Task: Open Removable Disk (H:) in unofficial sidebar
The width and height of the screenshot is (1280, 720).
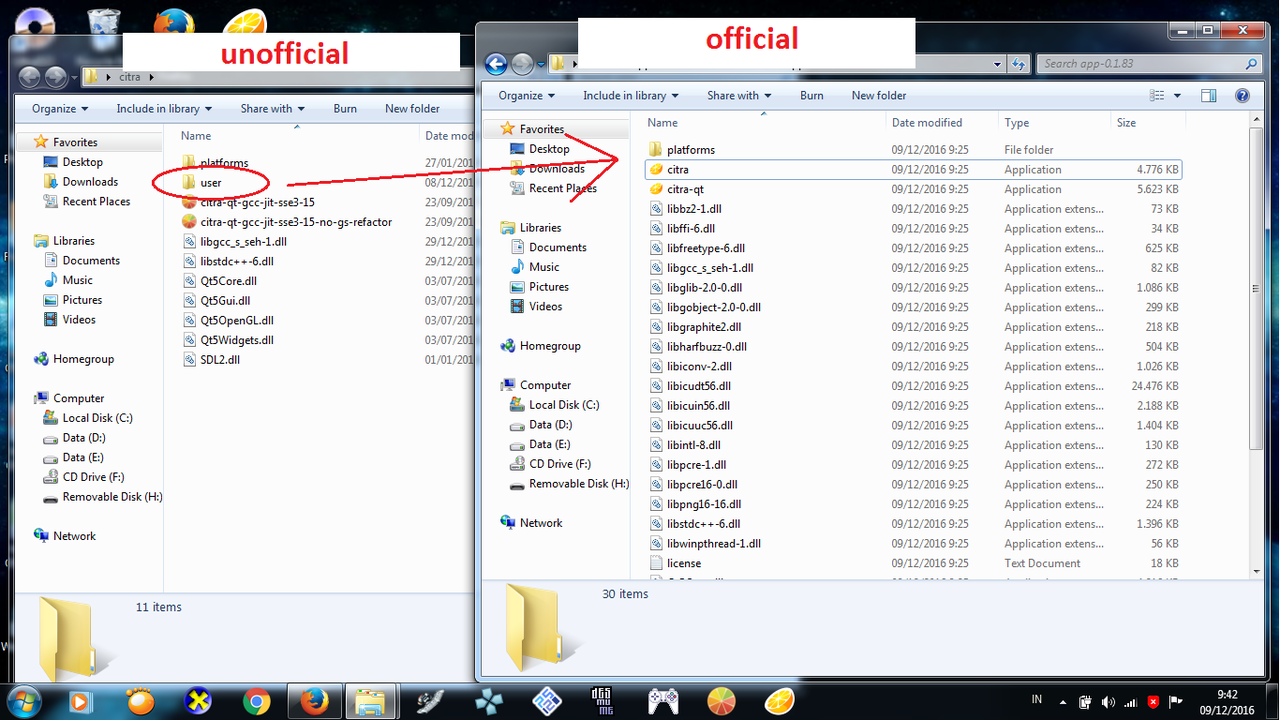Action: (x=102, y=497)
